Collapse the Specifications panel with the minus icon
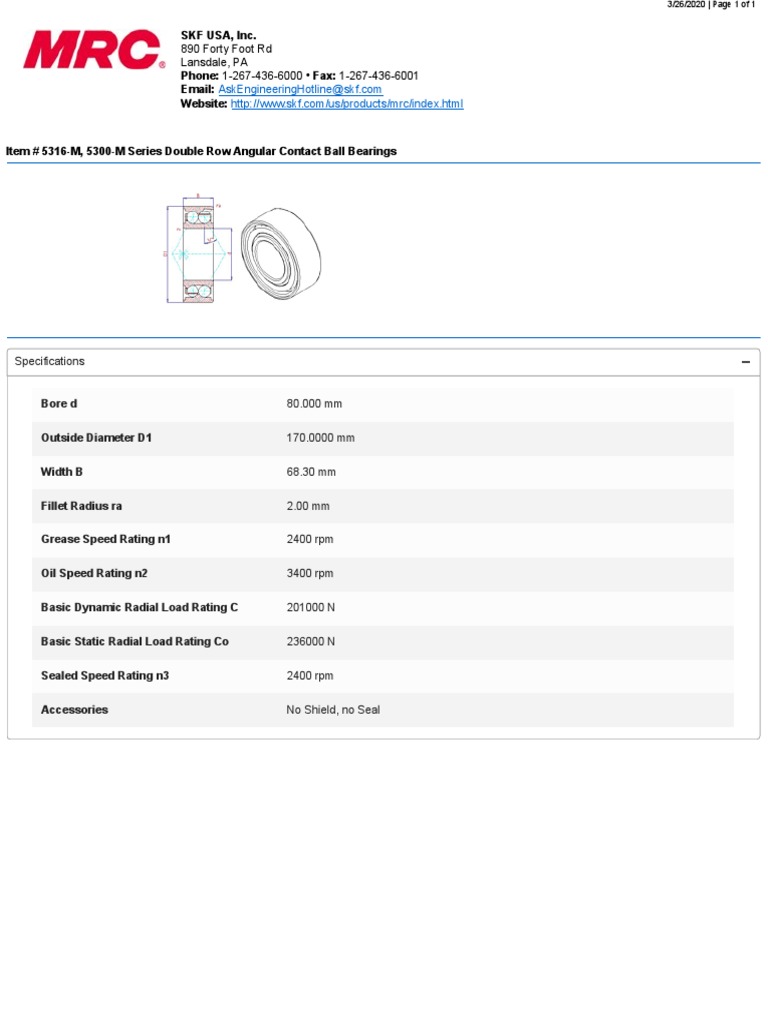Screen dimensions: 768x1024 [746, 362]
